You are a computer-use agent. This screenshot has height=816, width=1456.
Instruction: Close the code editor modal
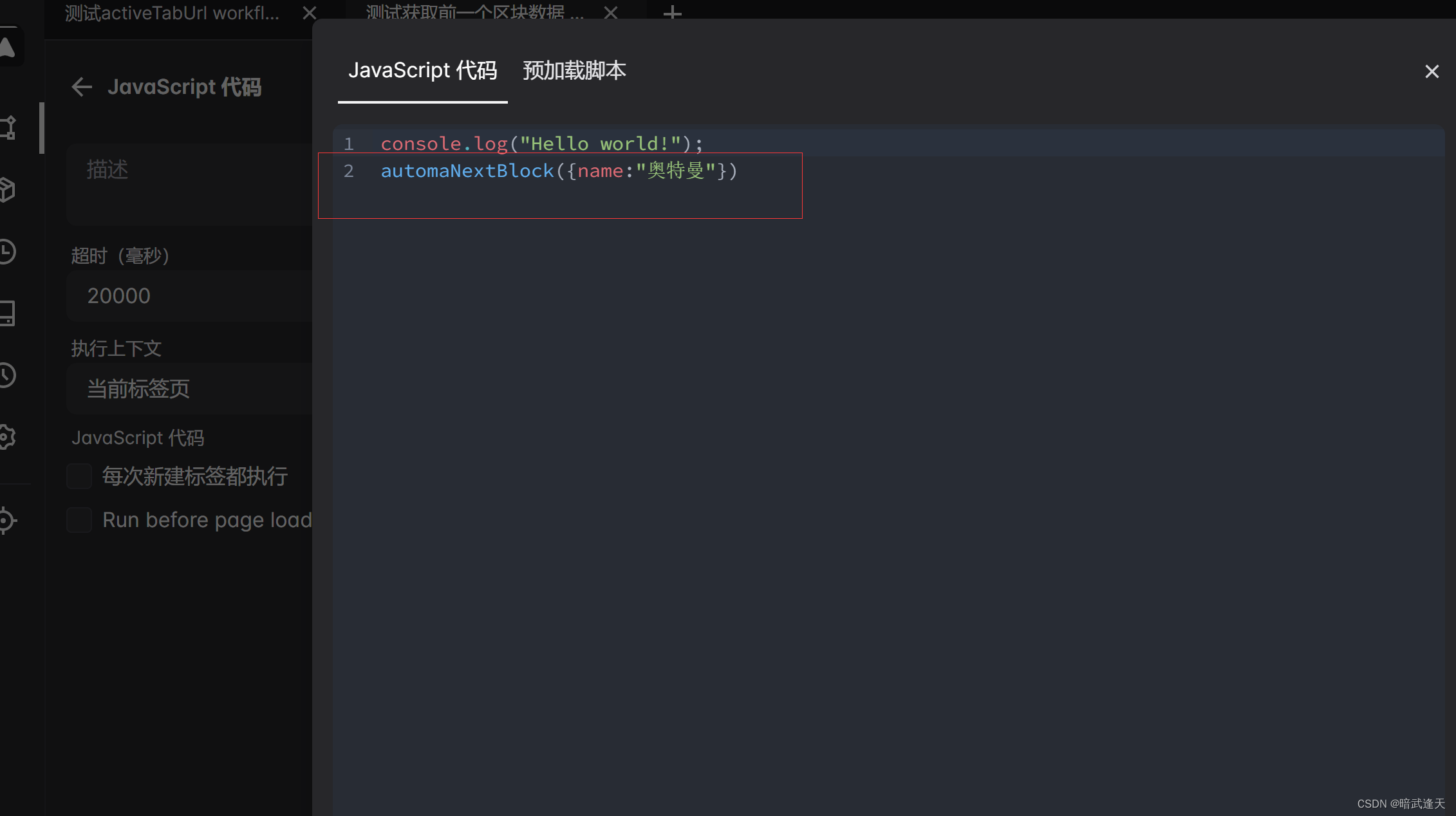click(x=1432, y=71)
